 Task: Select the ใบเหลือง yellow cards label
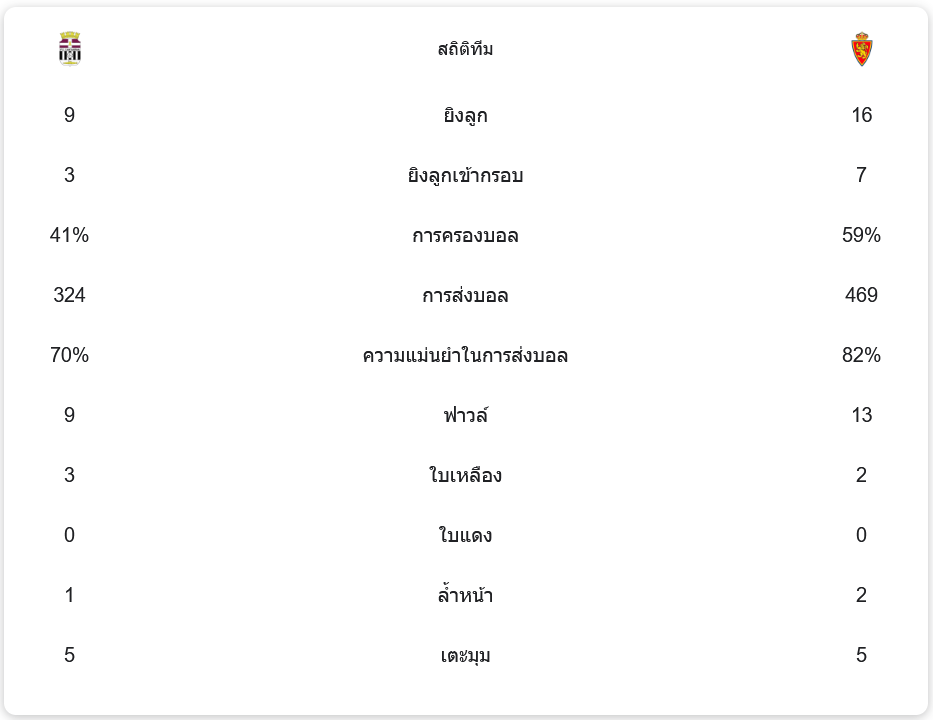coord(465,475)
